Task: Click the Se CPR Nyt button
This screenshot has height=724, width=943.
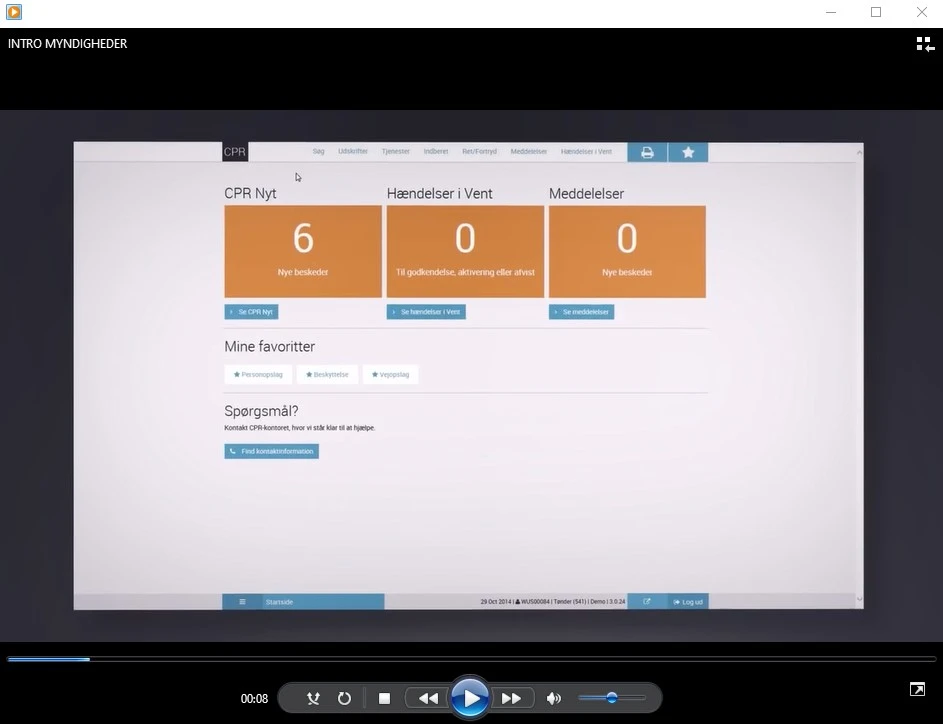Action: click(x=251, y=312)
